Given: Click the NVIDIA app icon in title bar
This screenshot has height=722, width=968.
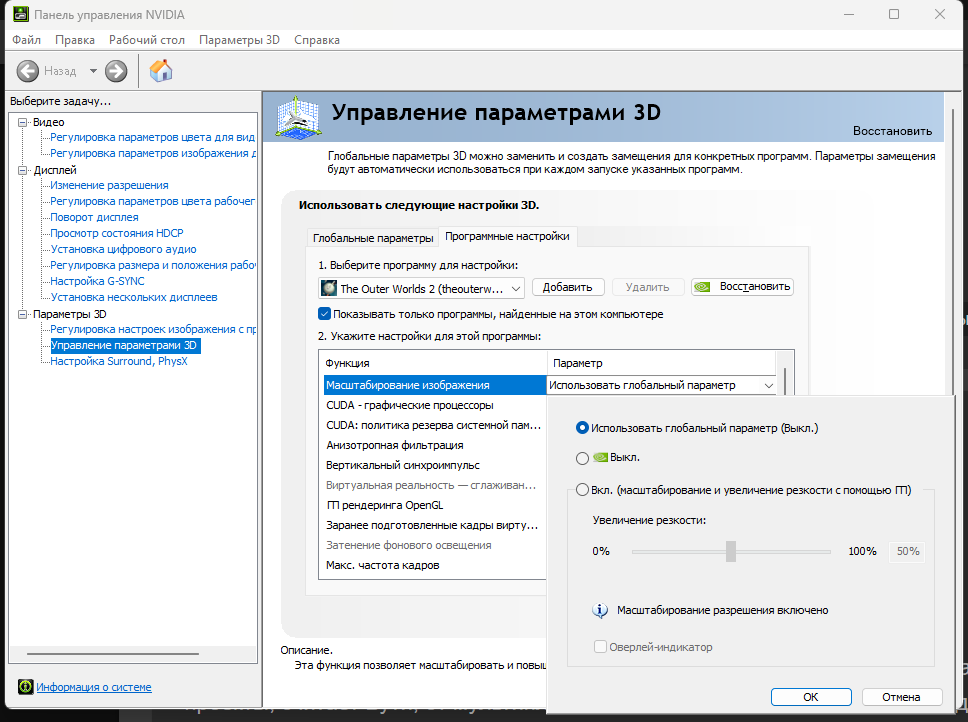Looking at the screenshot, I should tap(20, 14).
